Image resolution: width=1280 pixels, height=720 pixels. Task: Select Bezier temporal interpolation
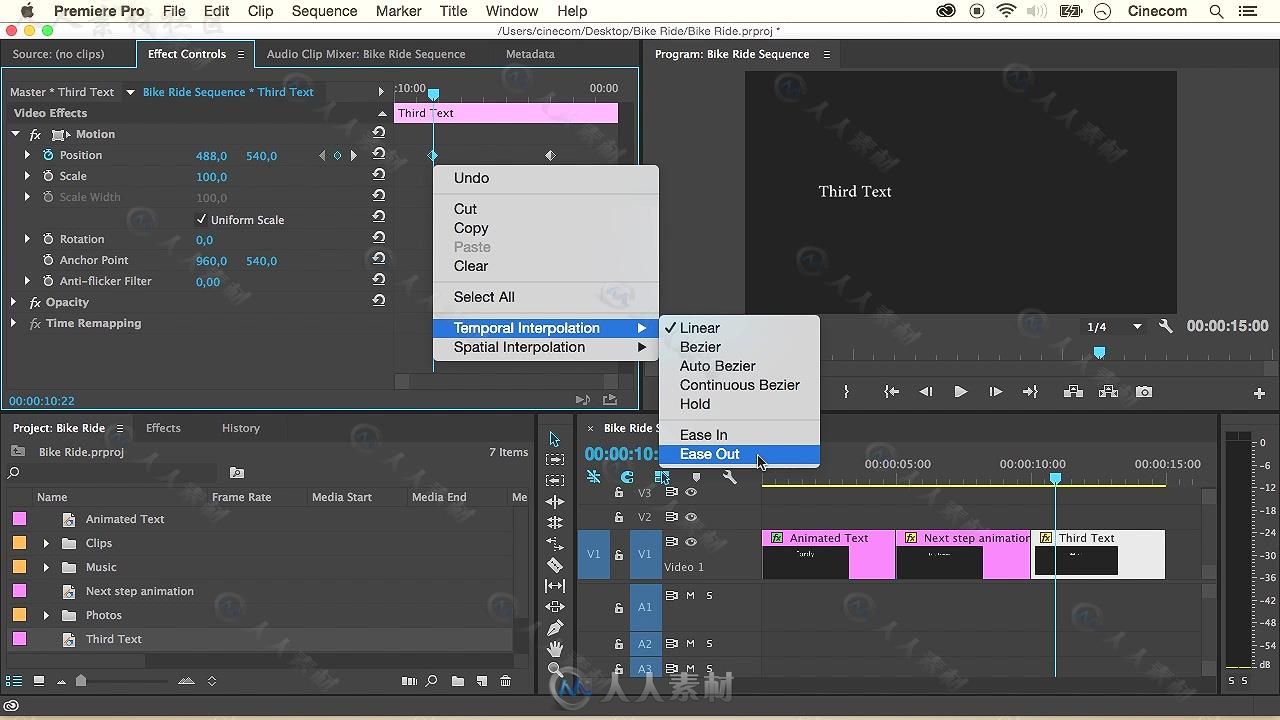[x=740, y=347]
